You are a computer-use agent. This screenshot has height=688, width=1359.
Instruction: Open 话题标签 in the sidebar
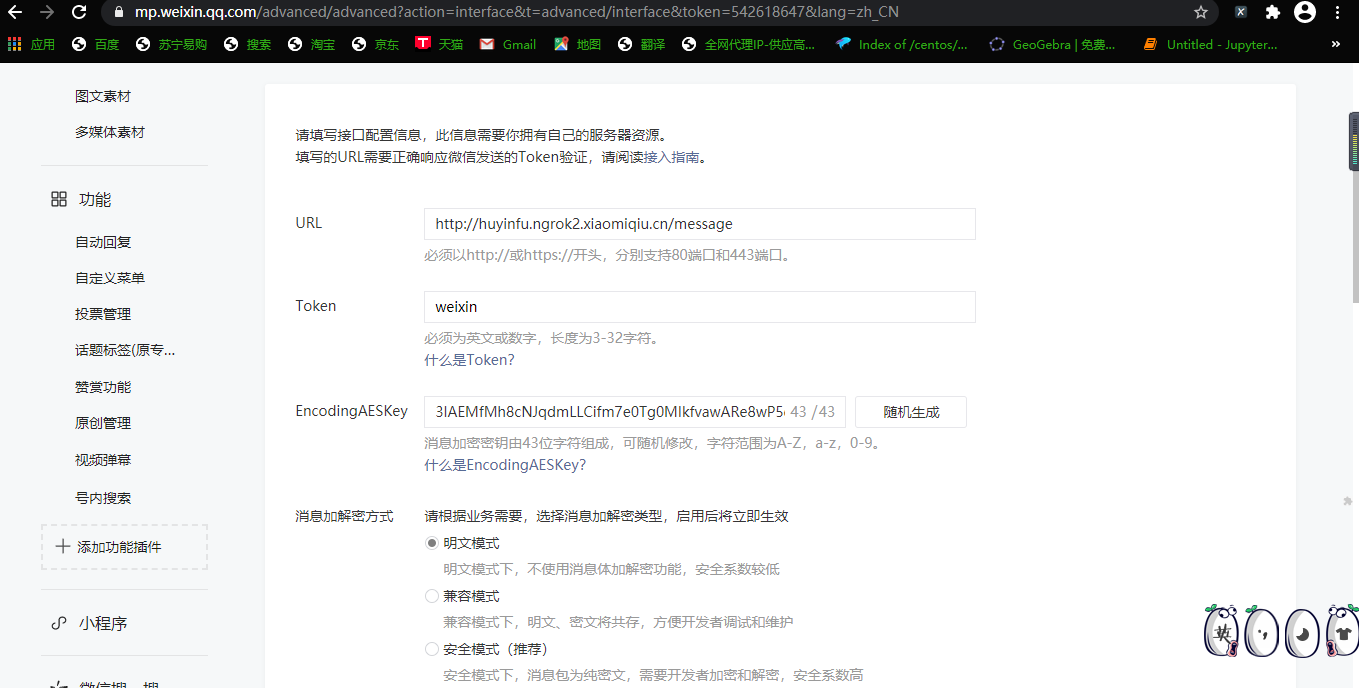point(125,350)
